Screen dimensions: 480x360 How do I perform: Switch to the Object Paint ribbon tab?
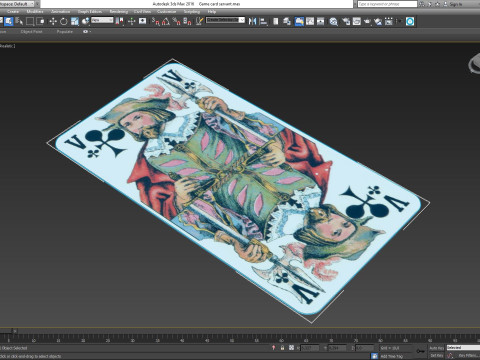31,32
